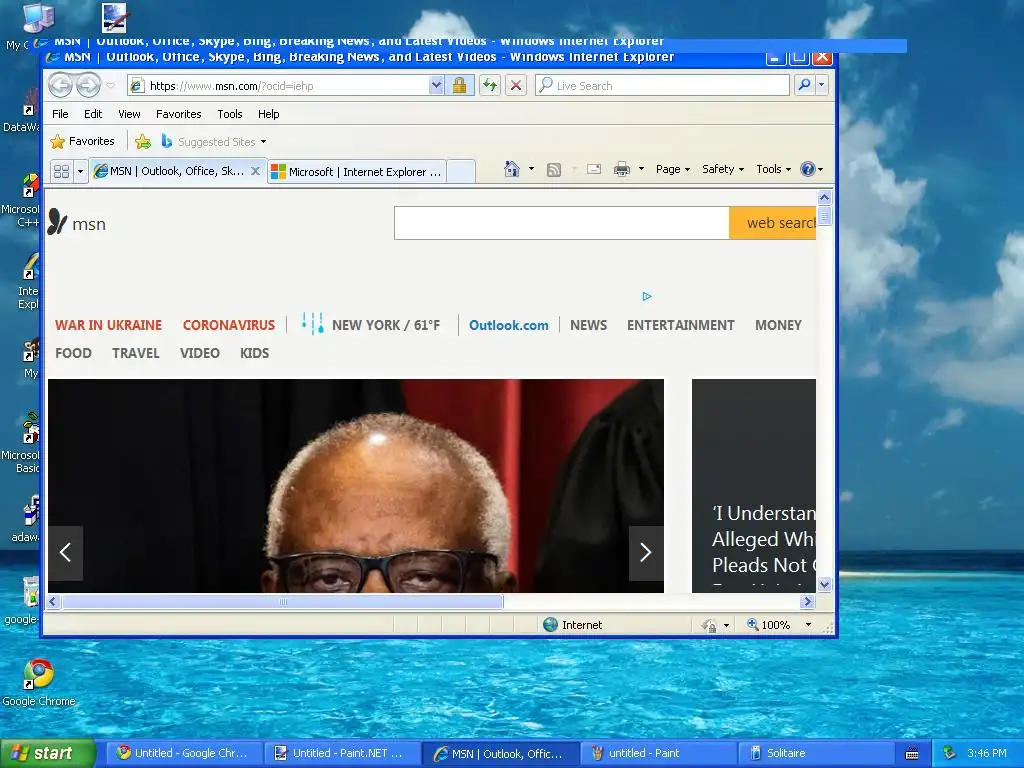Image resolution: width=1024 pixels, height=768 pixels.
Task: Click the blue Help question icon
Action: click(x=808, y=169)
